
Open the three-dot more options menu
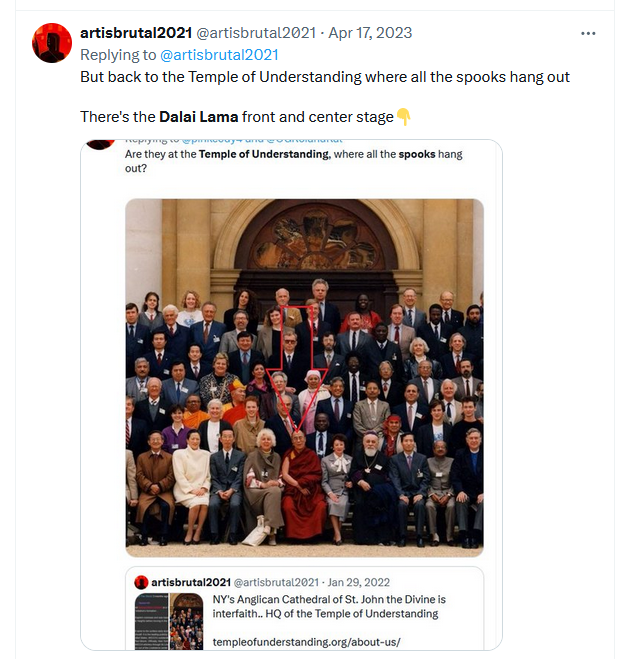588,33
